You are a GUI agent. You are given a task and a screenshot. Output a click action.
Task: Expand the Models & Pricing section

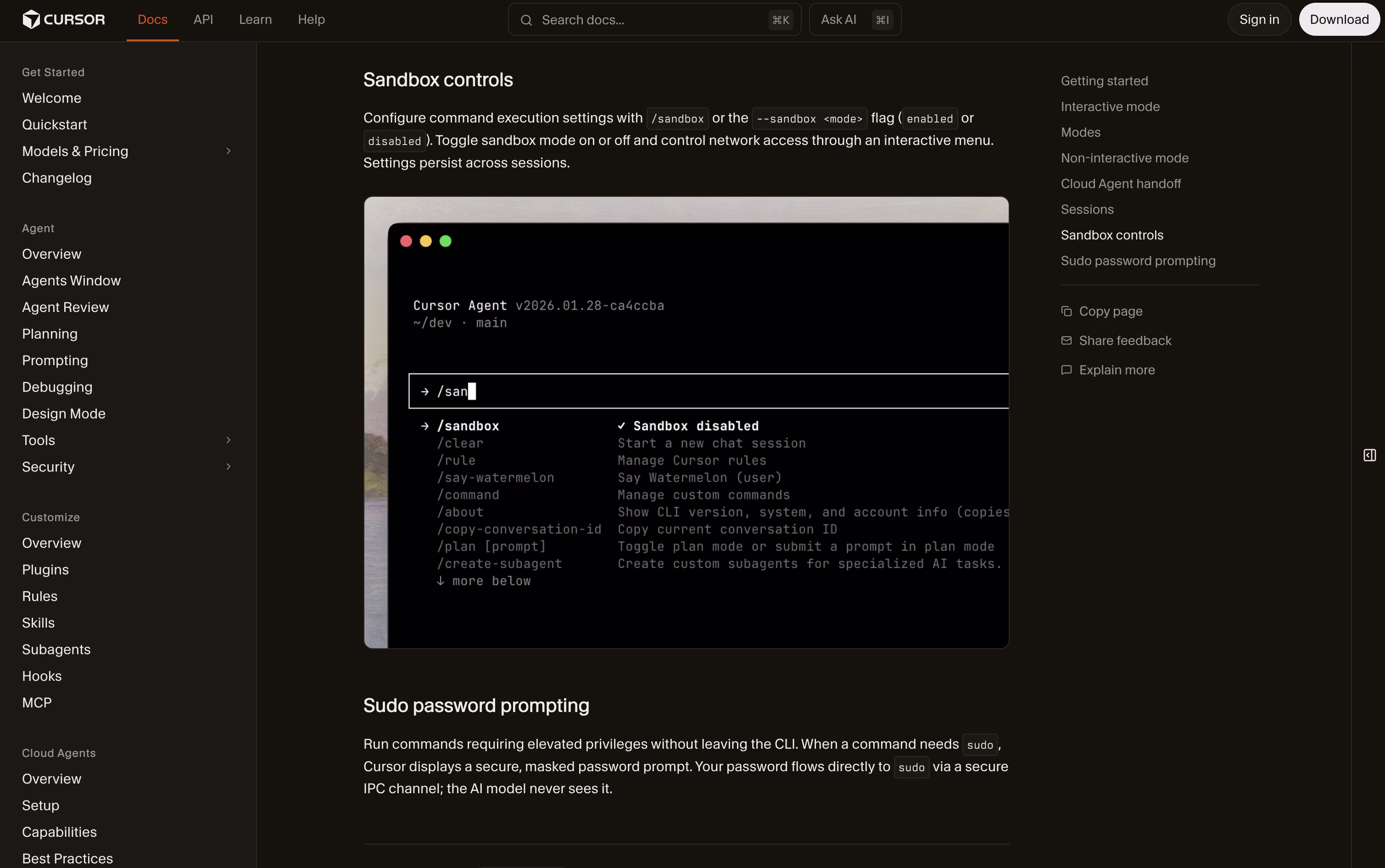(x=229, y=151)
